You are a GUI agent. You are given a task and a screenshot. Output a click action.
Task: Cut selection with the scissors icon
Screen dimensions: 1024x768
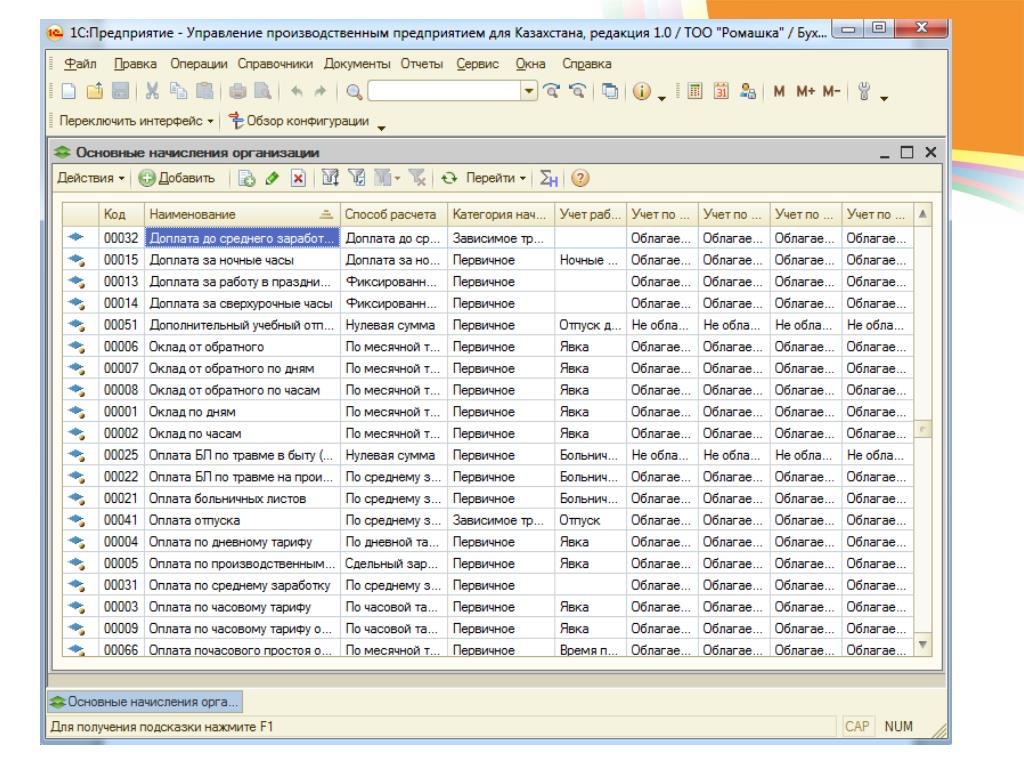[152, 91]
